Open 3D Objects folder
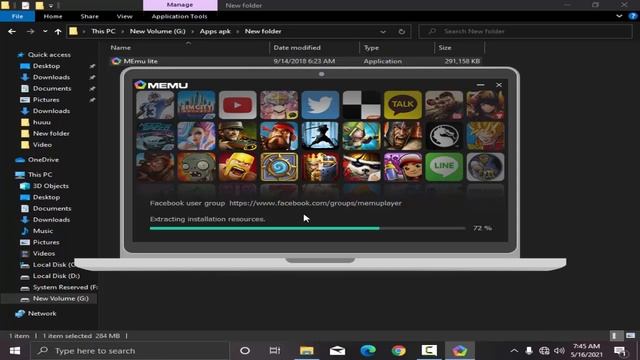 point(51,186)
